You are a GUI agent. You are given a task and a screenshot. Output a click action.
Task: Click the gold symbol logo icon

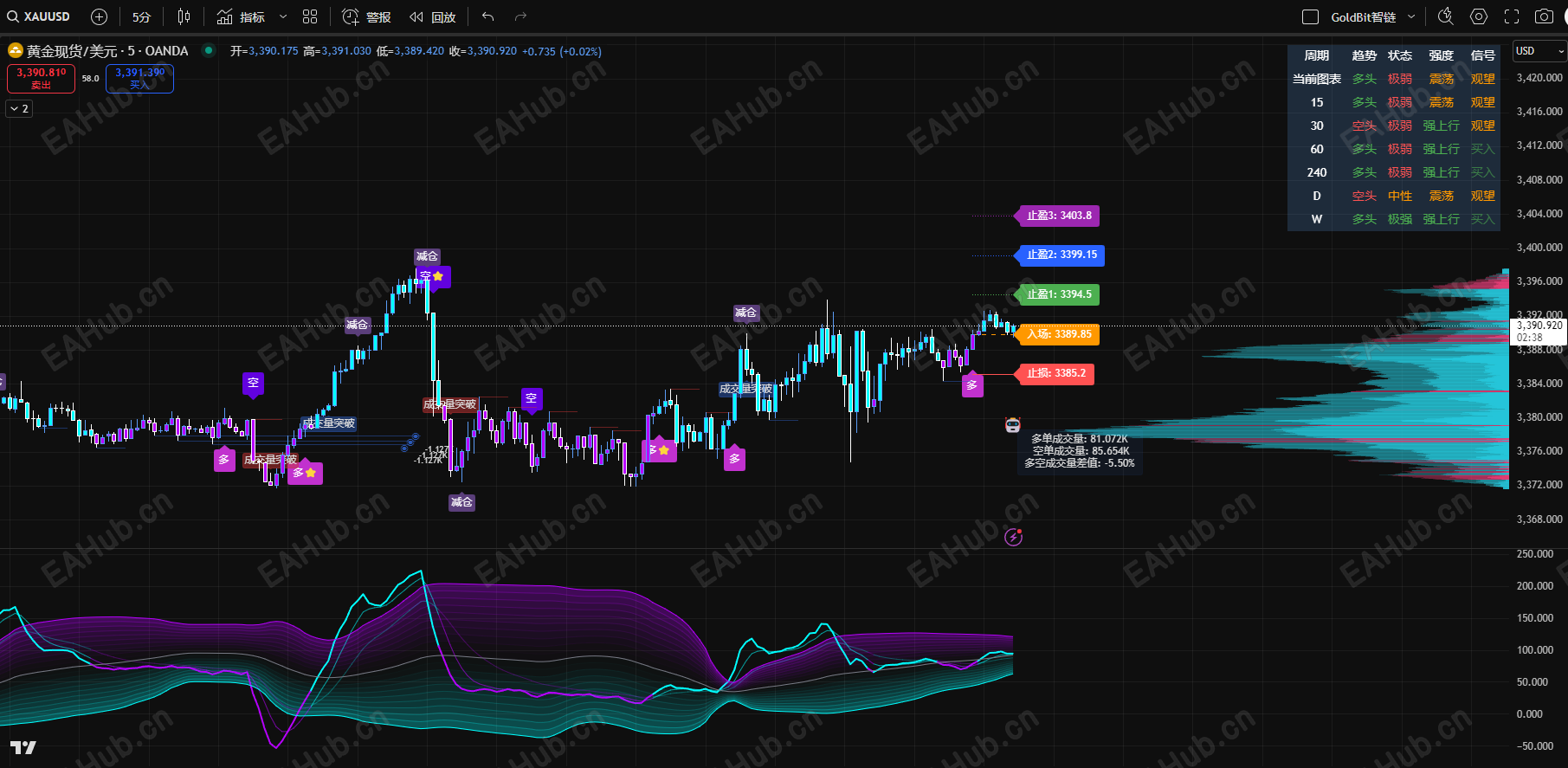click(x=16, y=50)
